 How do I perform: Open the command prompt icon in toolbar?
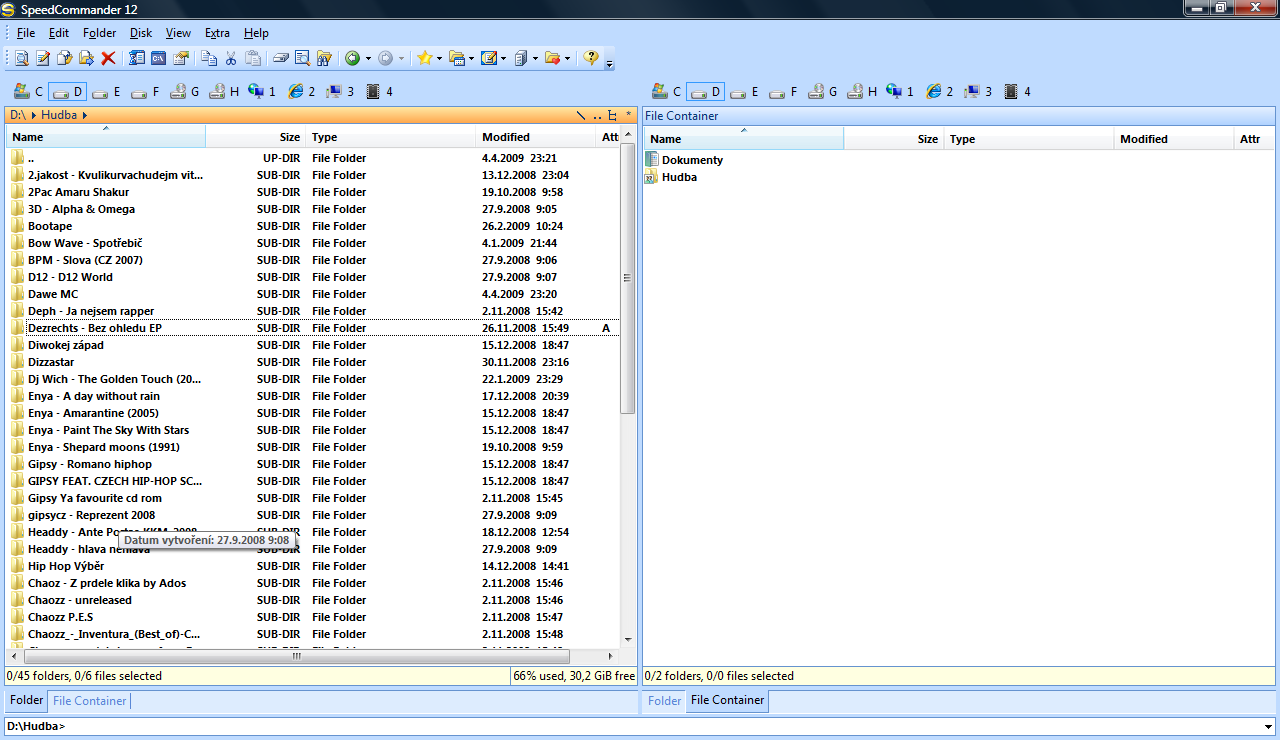pyautogui.click(x=158, y=59)
